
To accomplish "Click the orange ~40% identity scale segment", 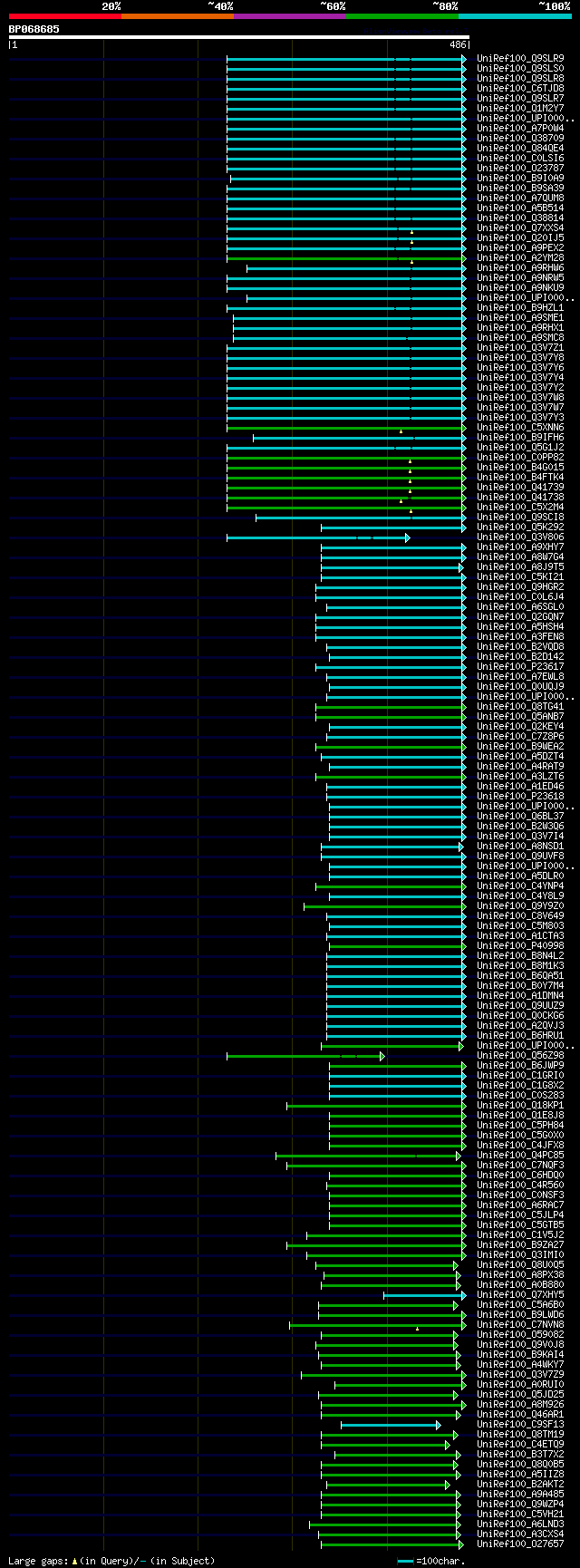I will click(x=177, y=16).
